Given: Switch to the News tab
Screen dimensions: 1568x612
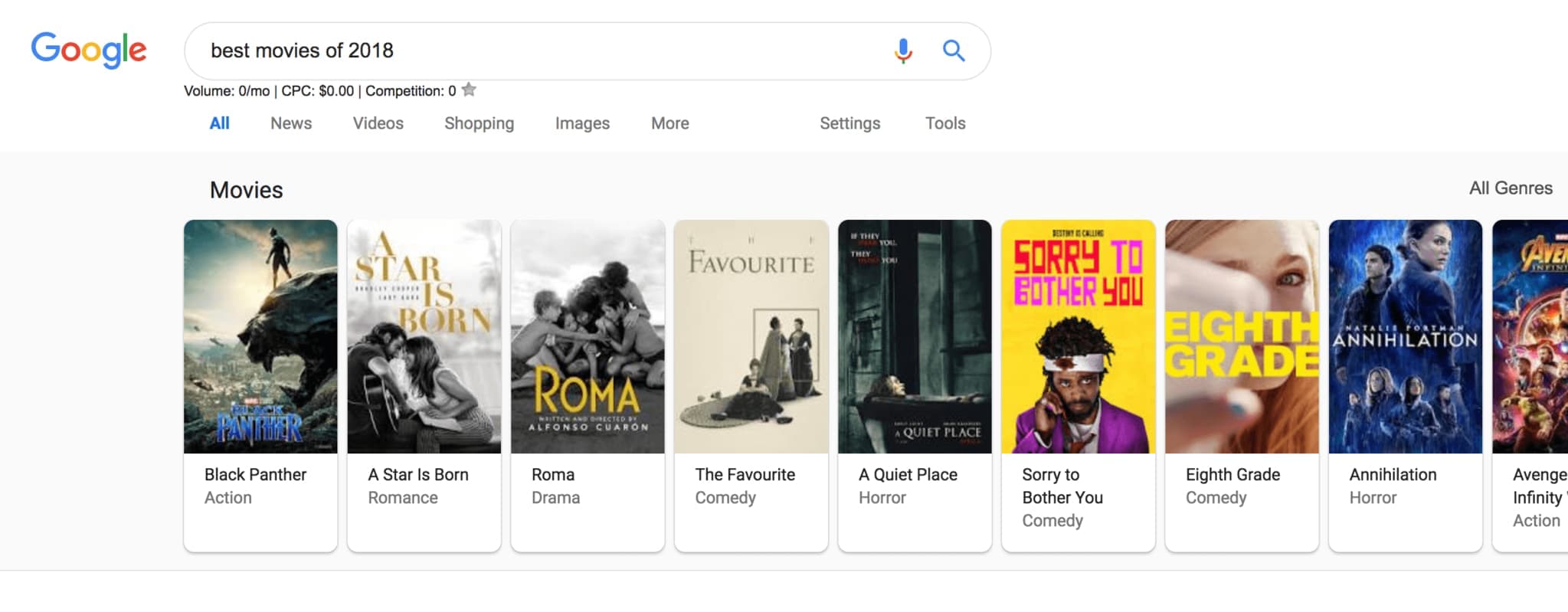Looking at the screenshot, I should point(291,123).
